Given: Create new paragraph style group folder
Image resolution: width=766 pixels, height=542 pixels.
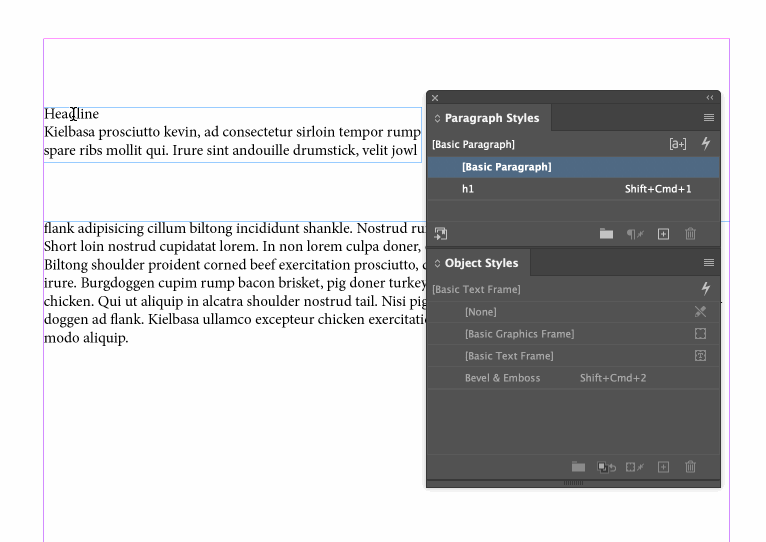Looking at the screenshot, I should point(606,234).
